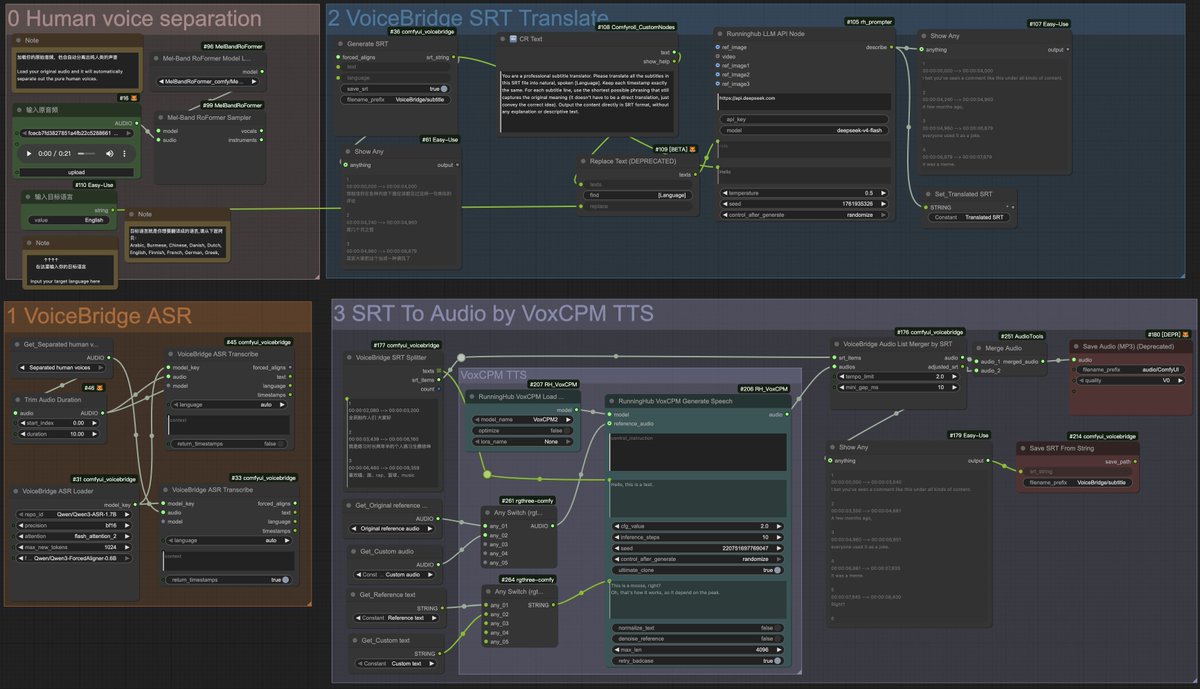Edit filename_prefix field in Generate SRT

pos(395,99)
